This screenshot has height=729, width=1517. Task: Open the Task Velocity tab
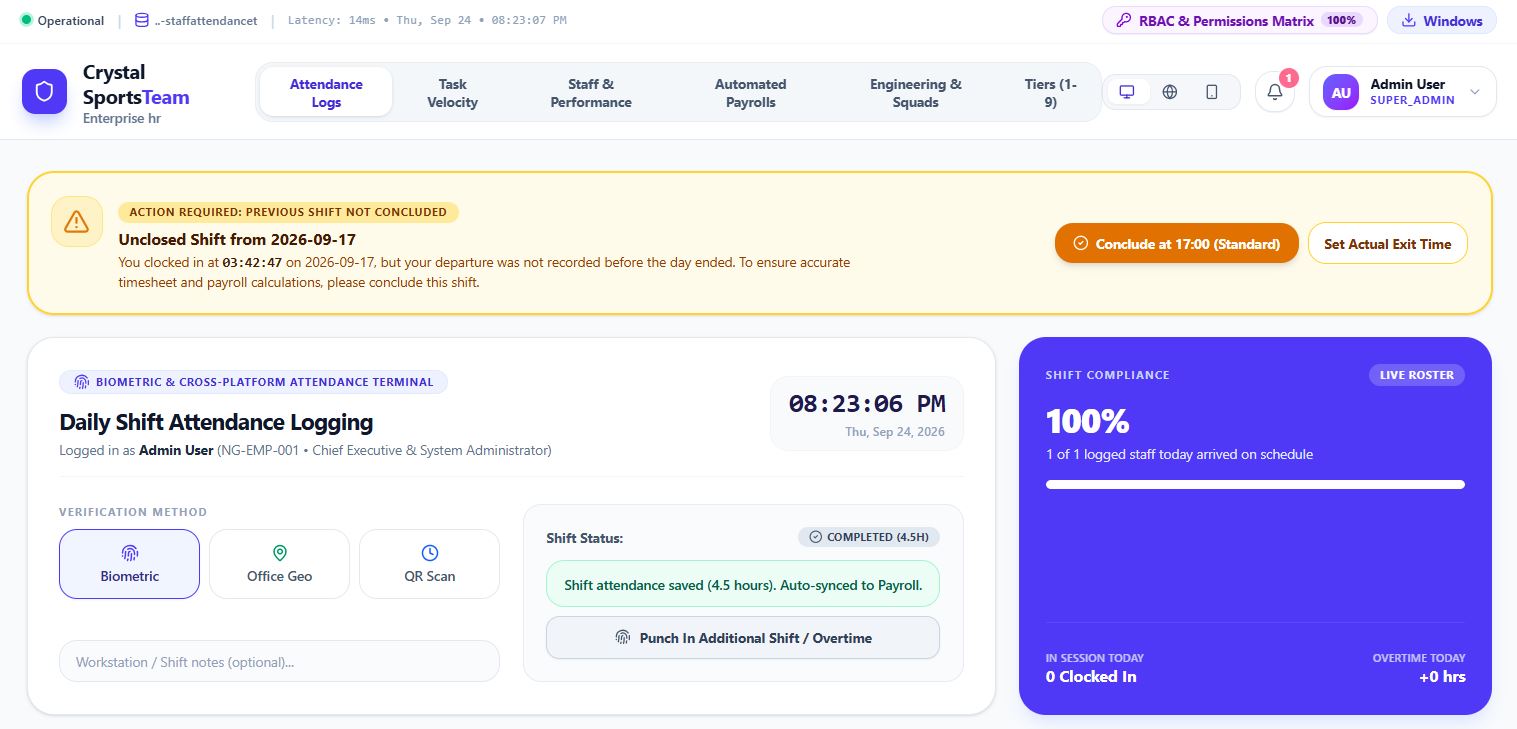[x=452, y=92]
